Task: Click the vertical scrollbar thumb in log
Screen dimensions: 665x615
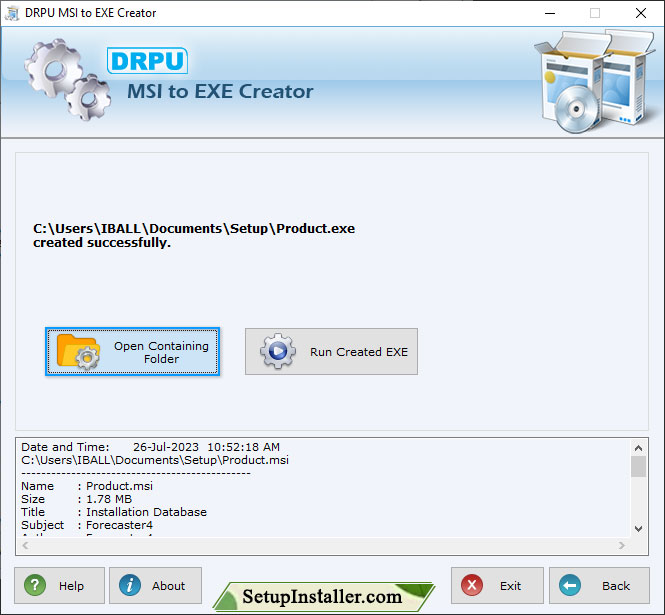Action: coord(638,466)
